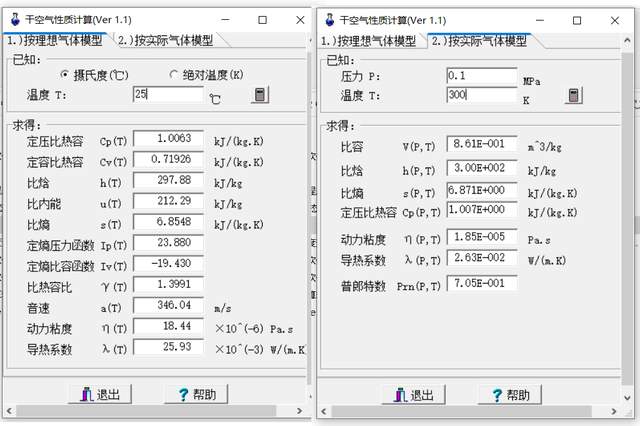Click left window horizontal scrollbar right arrow
The height and width of the screenshot is (426, 640).
point(299,410)
